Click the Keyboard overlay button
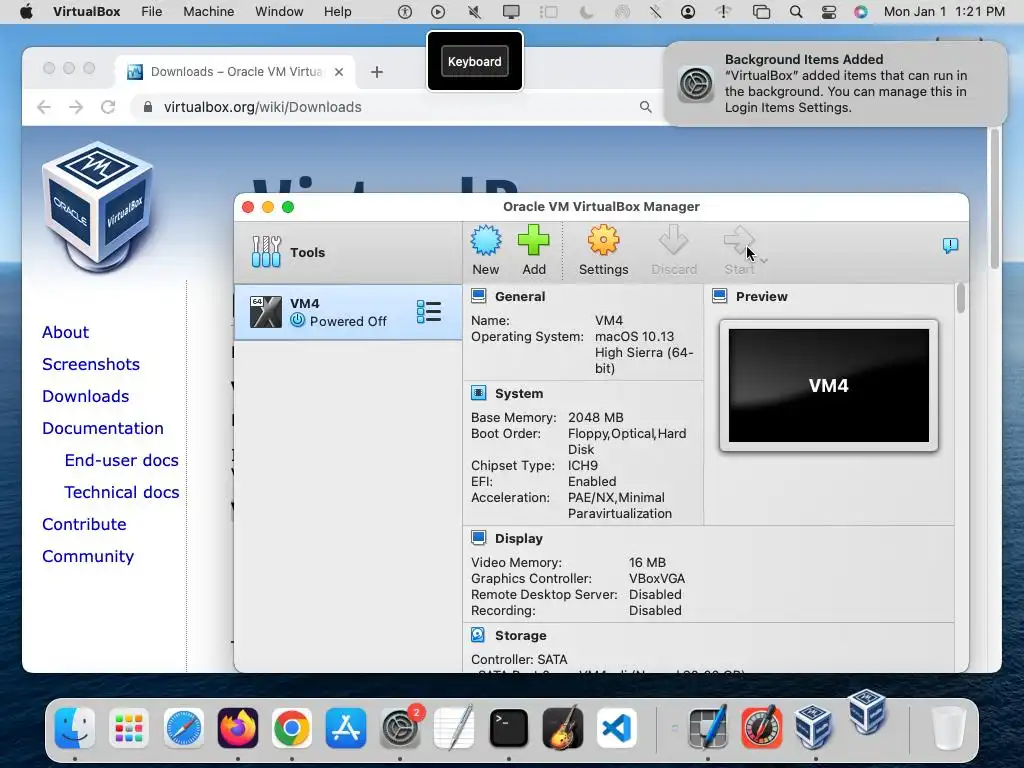The image size is (1024, 768). pos(475,61)
